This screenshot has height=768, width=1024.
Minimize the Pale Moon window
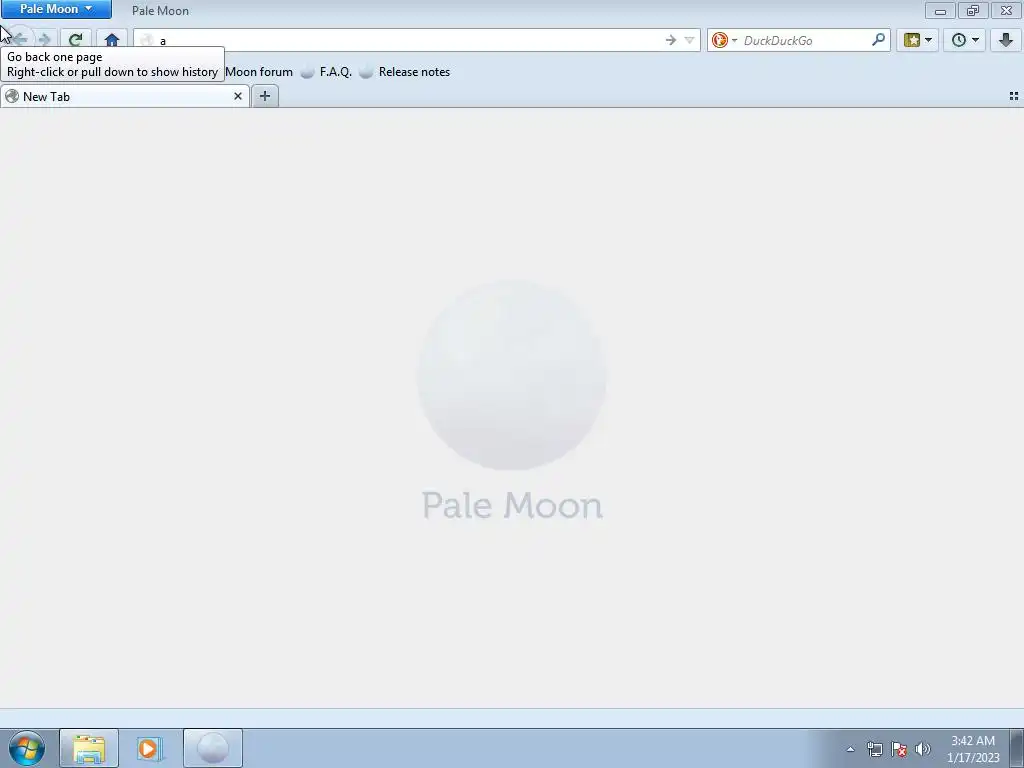(x=940, y=10)
